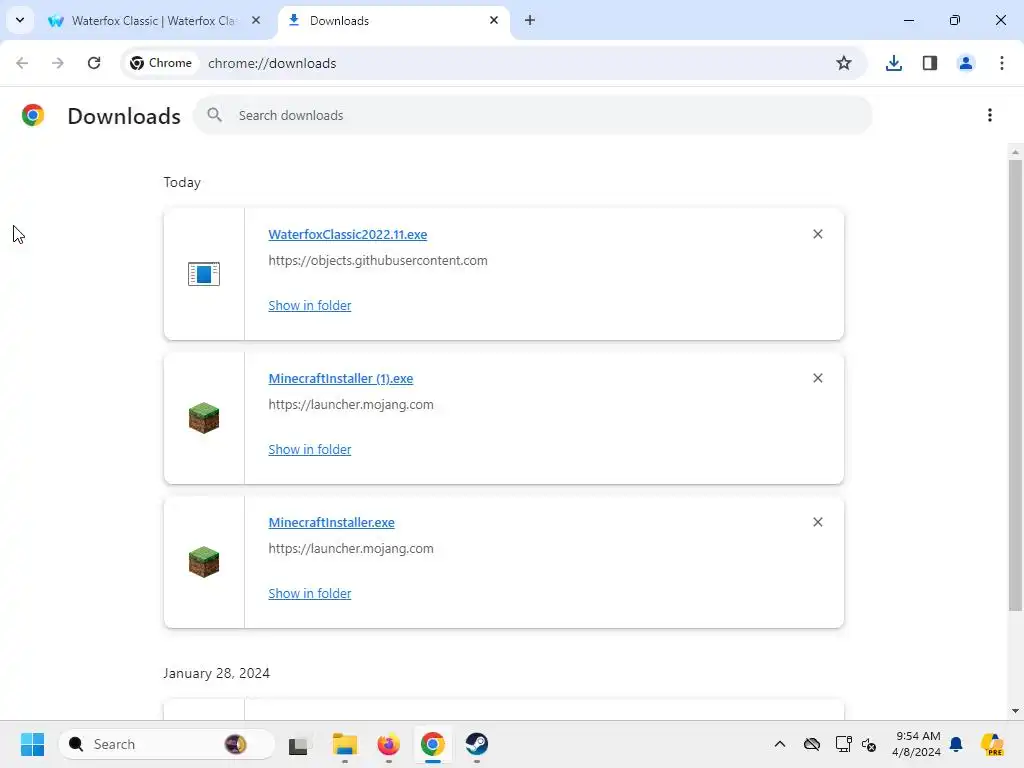Click the PRE badge tray icon
The image size is (1024, 768).
tap(992, 744)
